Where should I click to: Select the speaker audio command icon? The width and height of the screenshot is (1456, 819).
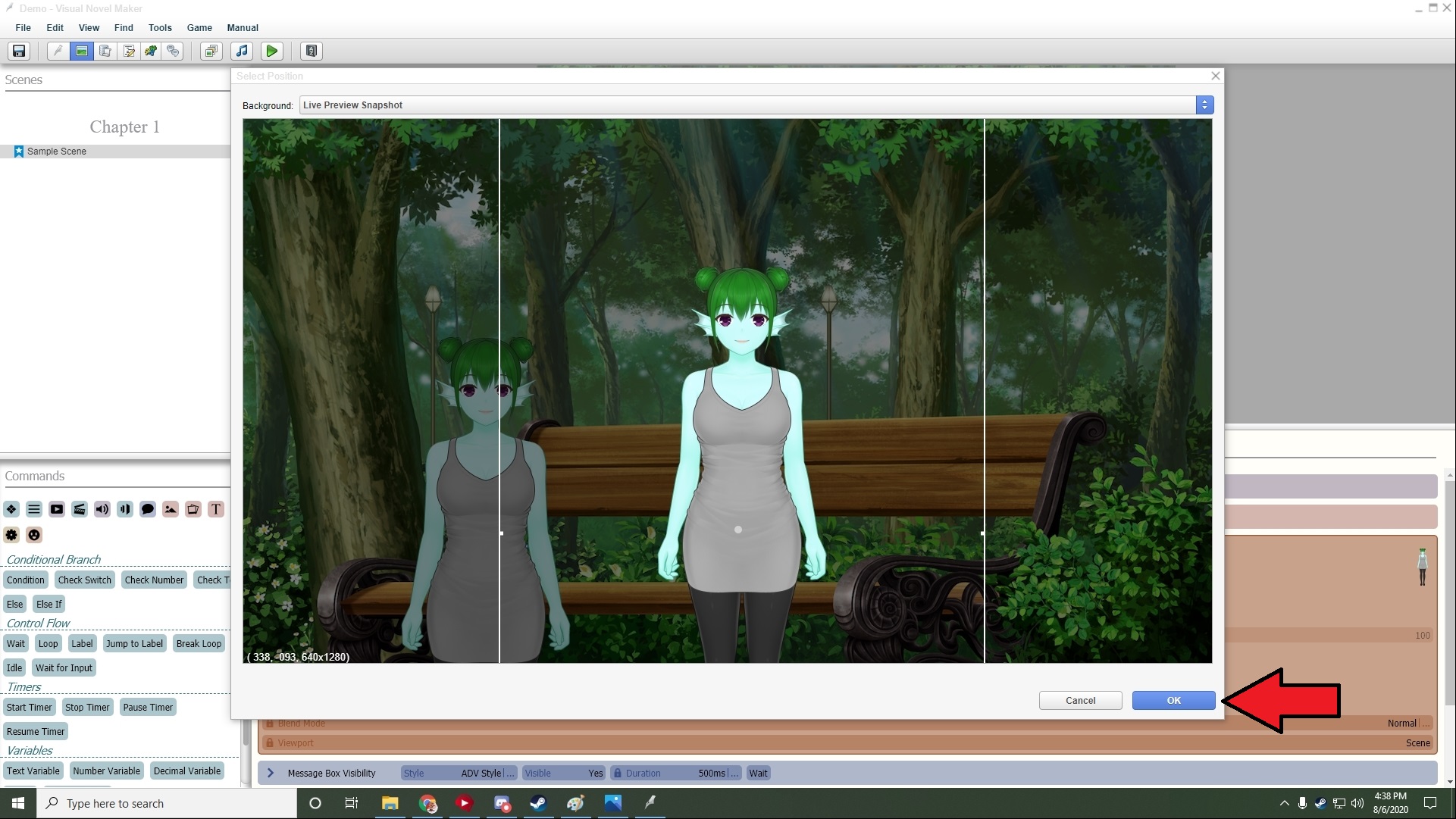coord(102,509)
